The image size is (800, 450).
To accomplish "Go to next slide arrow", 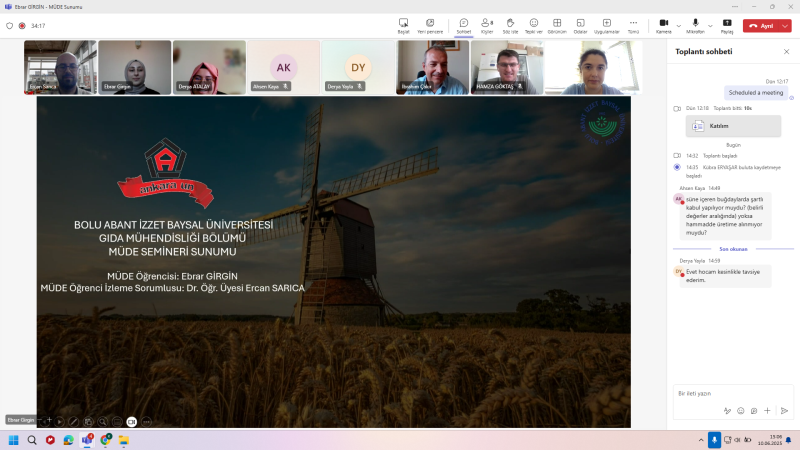I will click(60, 421).
